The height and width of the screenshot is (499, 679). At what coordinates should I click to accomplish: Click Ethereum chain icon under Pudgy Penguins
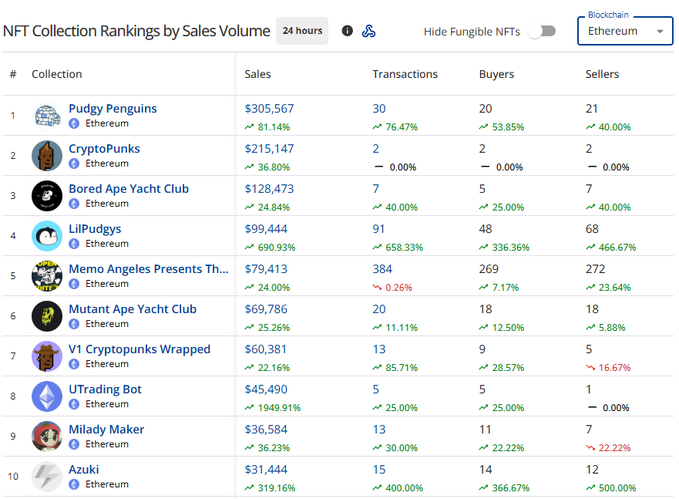pos(74,123)
